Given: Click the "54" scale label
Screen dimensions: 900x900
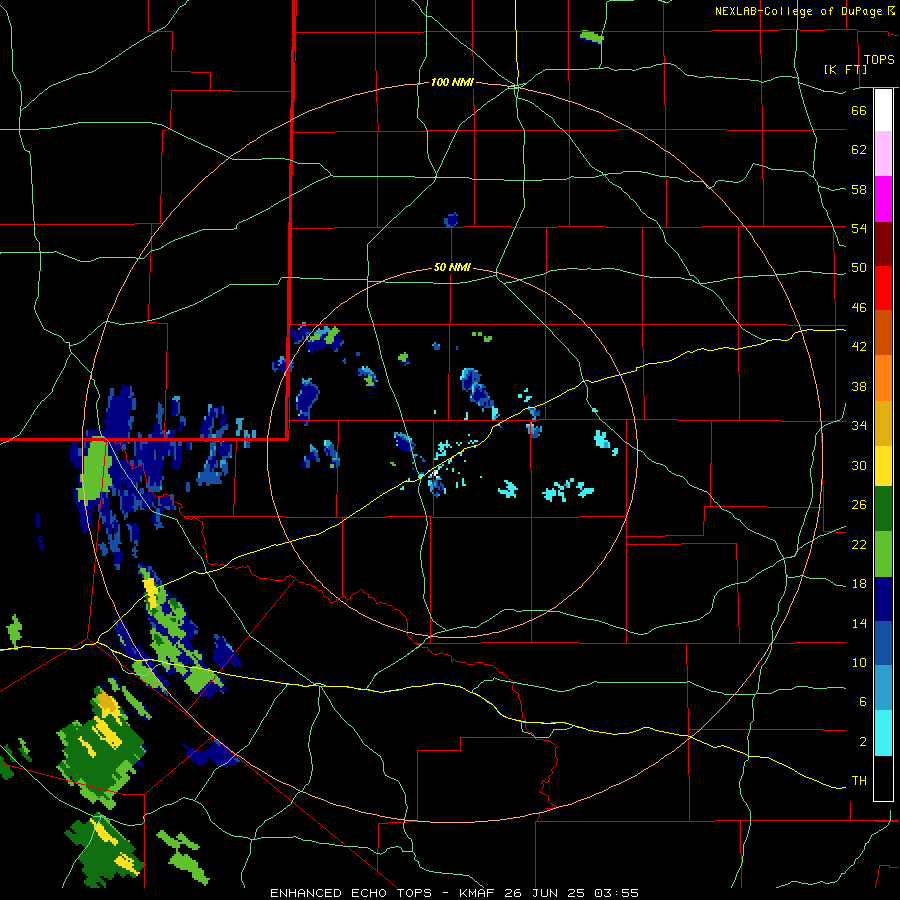Looking at the screenshot, I should [859, 228].
